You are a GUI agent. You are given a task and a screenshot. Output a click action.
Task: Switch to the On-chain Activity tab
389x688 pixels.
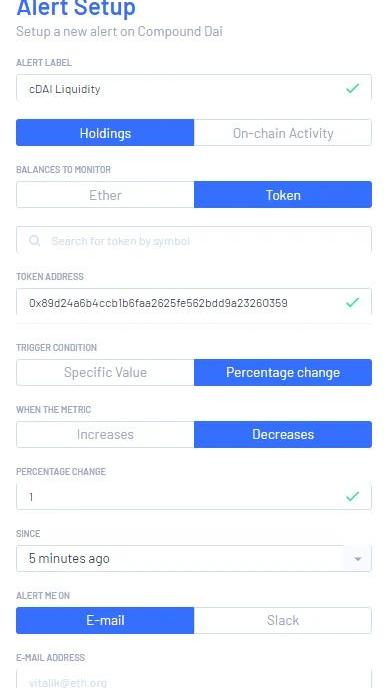283,133
